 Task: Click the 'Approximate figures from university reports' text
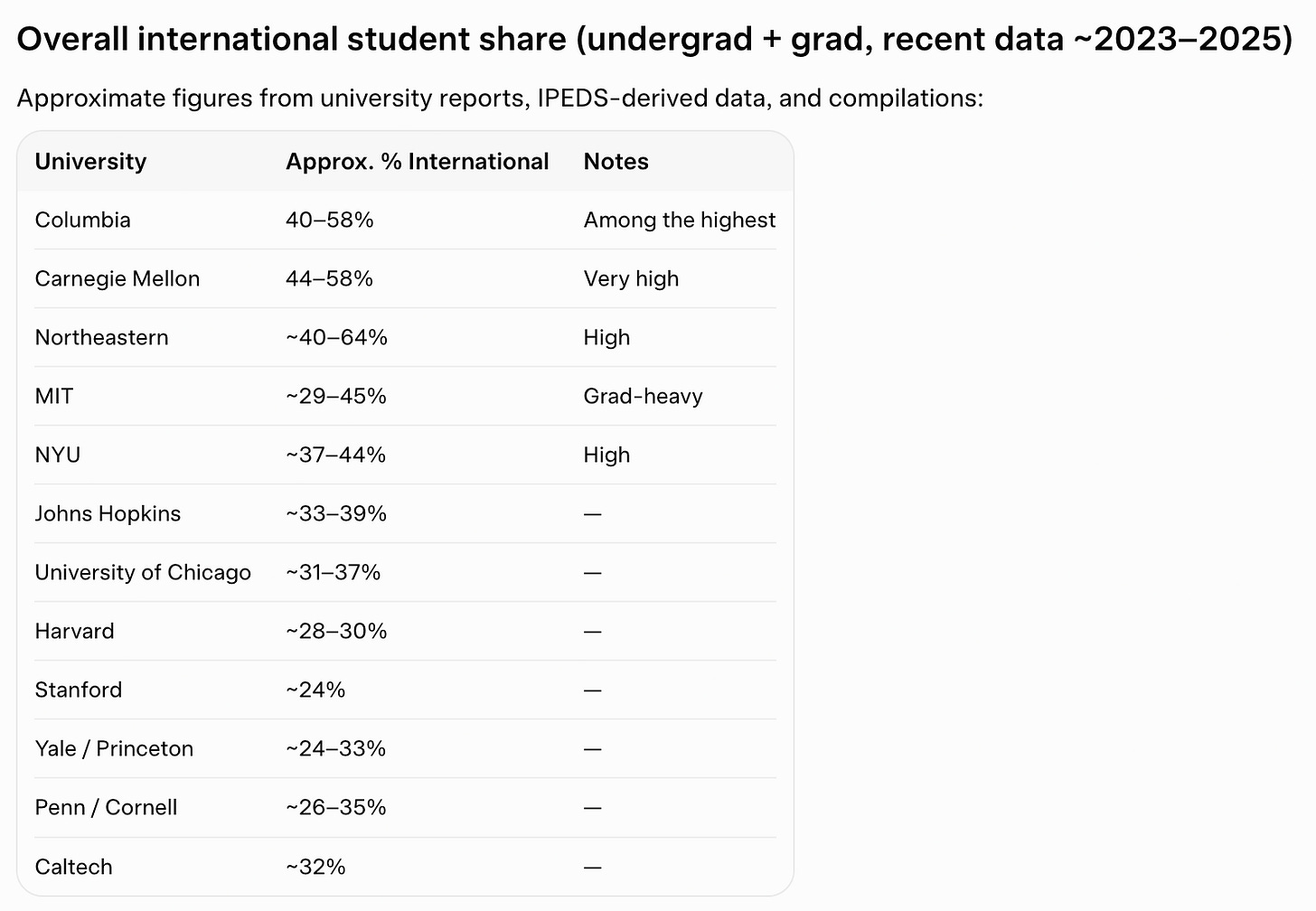271,99
